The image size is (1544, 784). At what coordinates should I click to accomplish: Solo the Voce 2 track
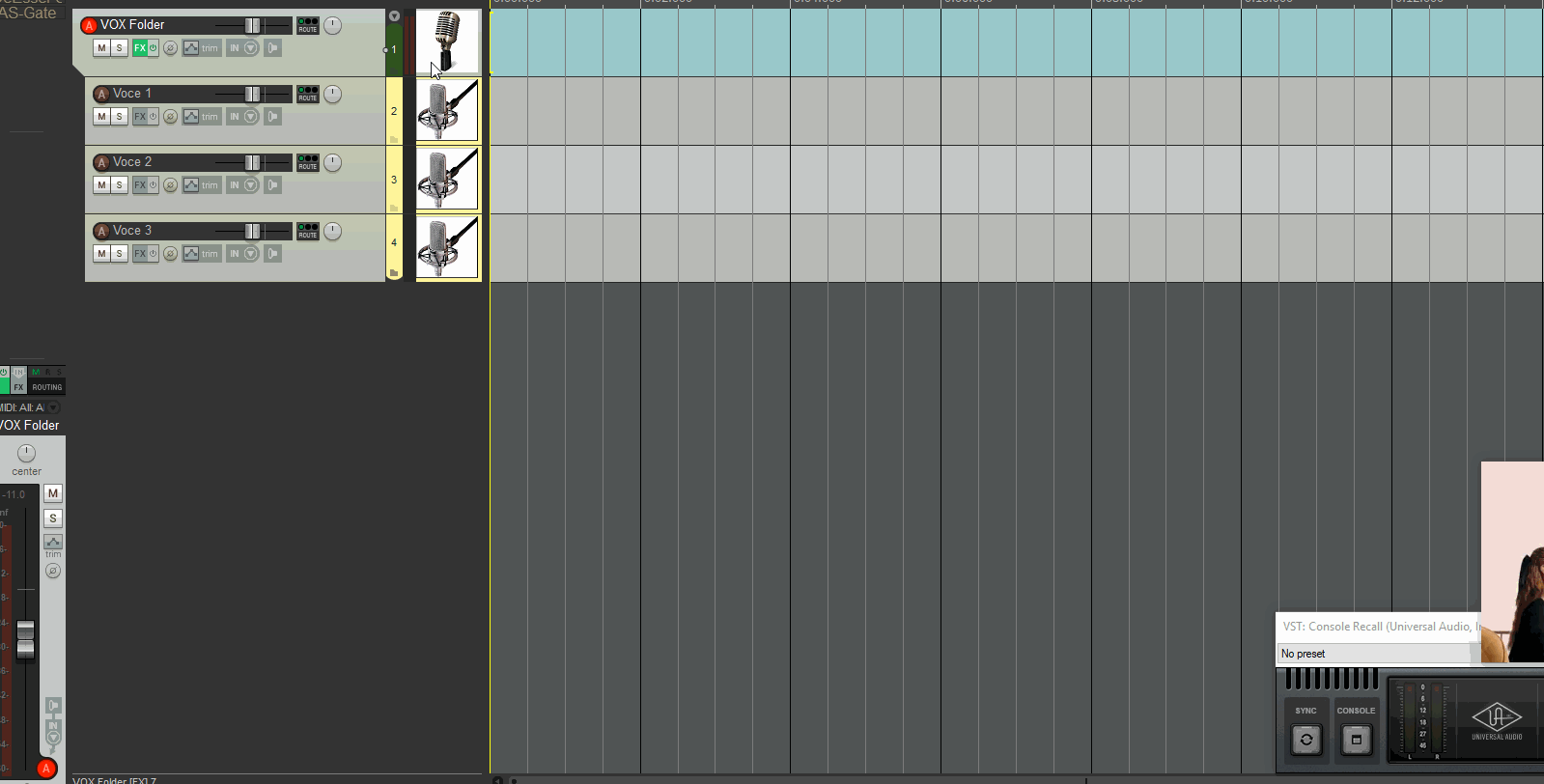point(119,185)
